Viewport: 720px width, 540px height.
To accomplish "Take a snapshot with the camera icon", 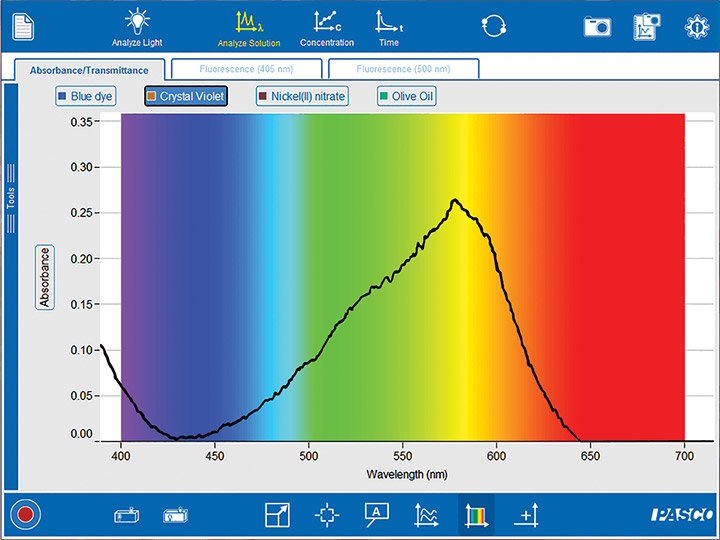I will (x=597, y=27).
